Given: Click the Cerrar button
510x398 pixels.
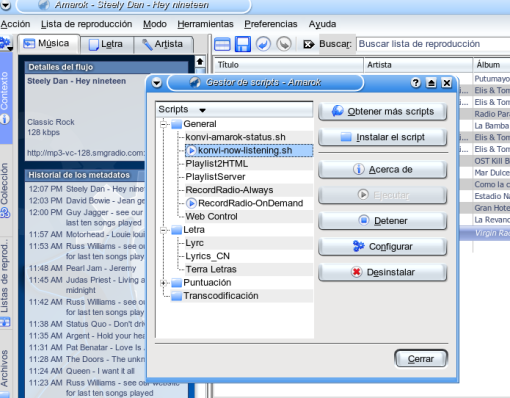Looking at the screenshot, I should (421, 359).
